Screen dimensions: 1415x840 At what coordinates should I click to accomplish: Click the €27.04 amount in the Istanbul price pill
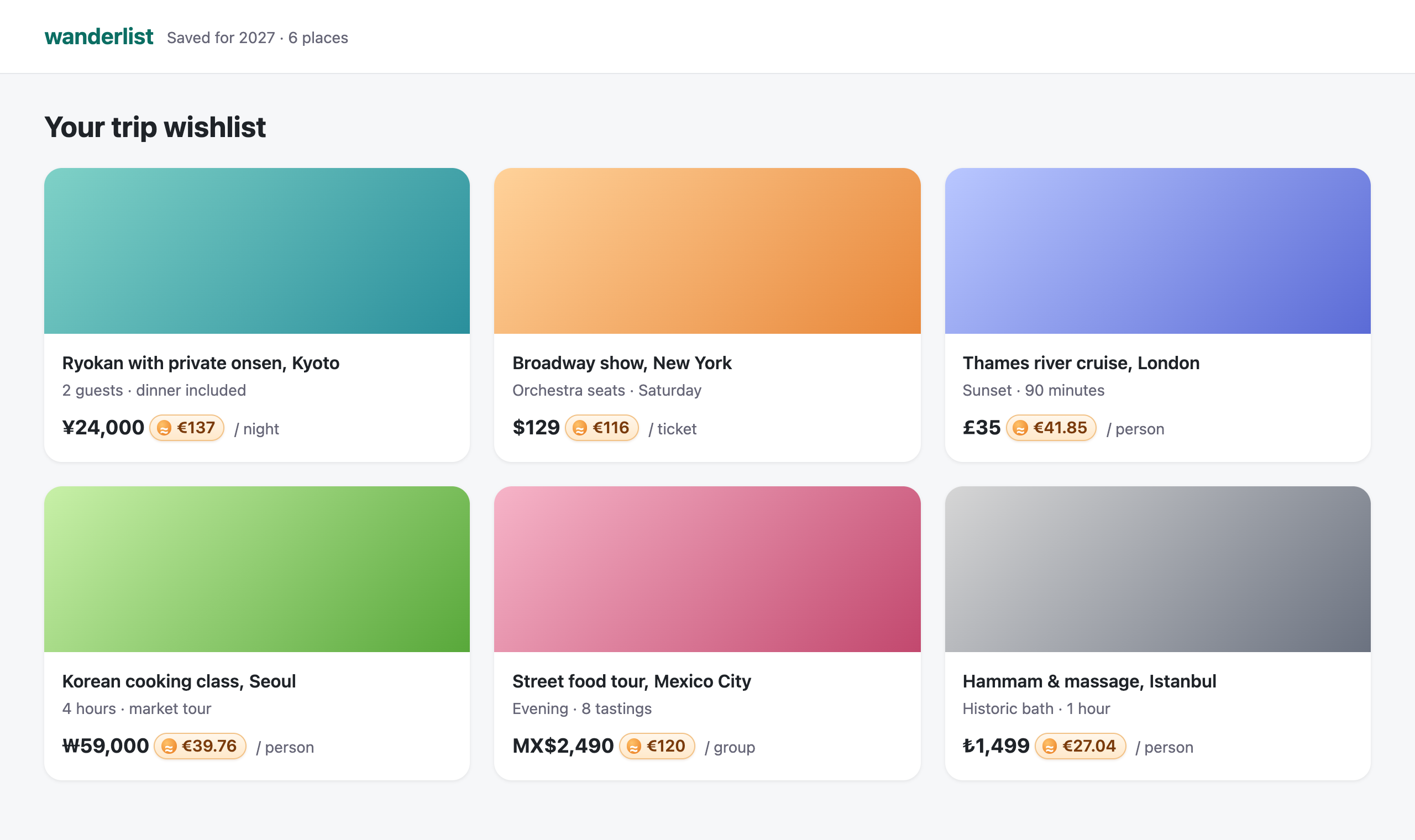[x=1089, y=746]
